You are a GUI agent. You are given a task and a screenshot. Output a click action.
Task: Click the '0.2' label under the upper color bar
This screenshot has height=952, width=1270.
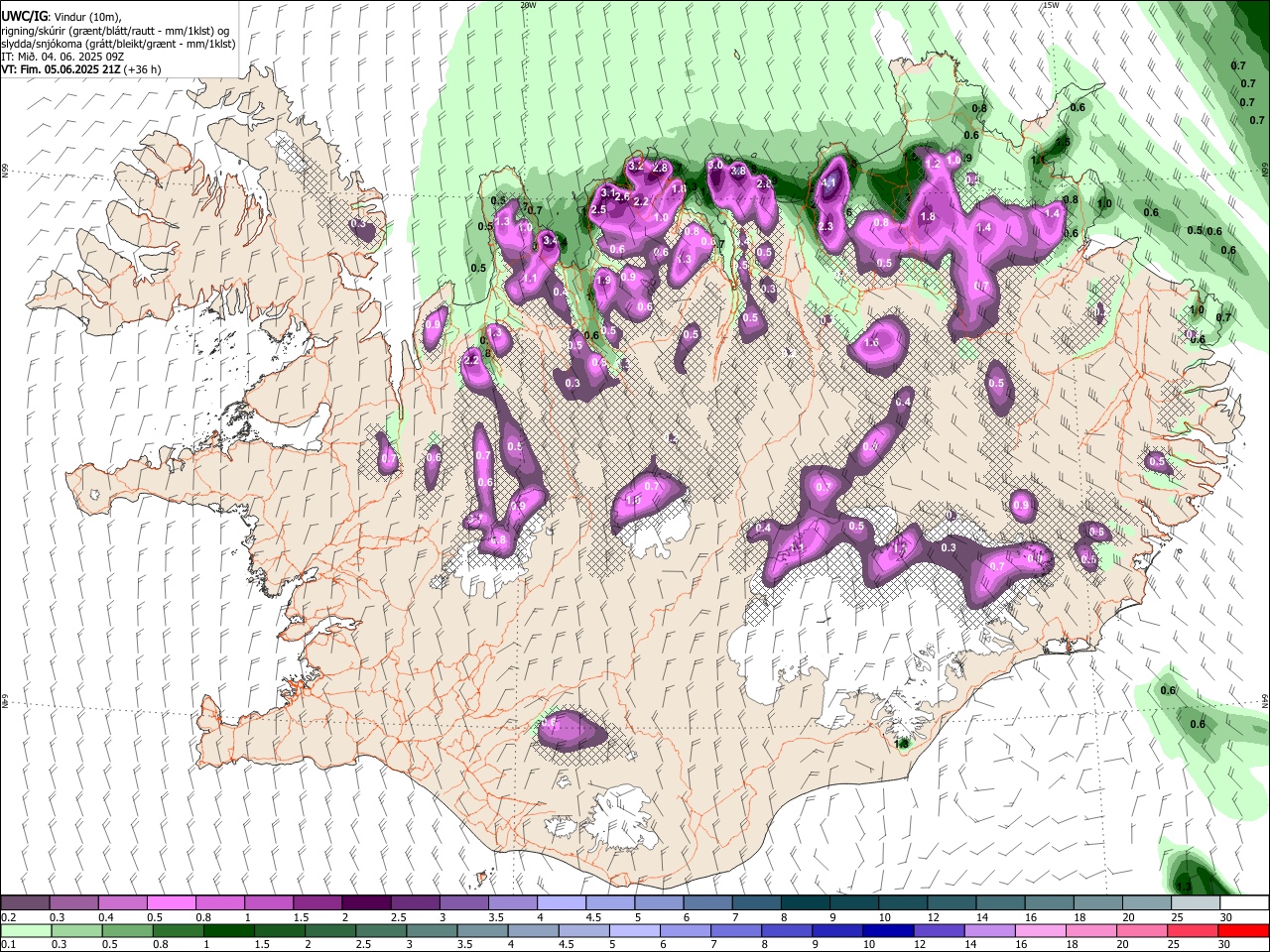point(8,917)
